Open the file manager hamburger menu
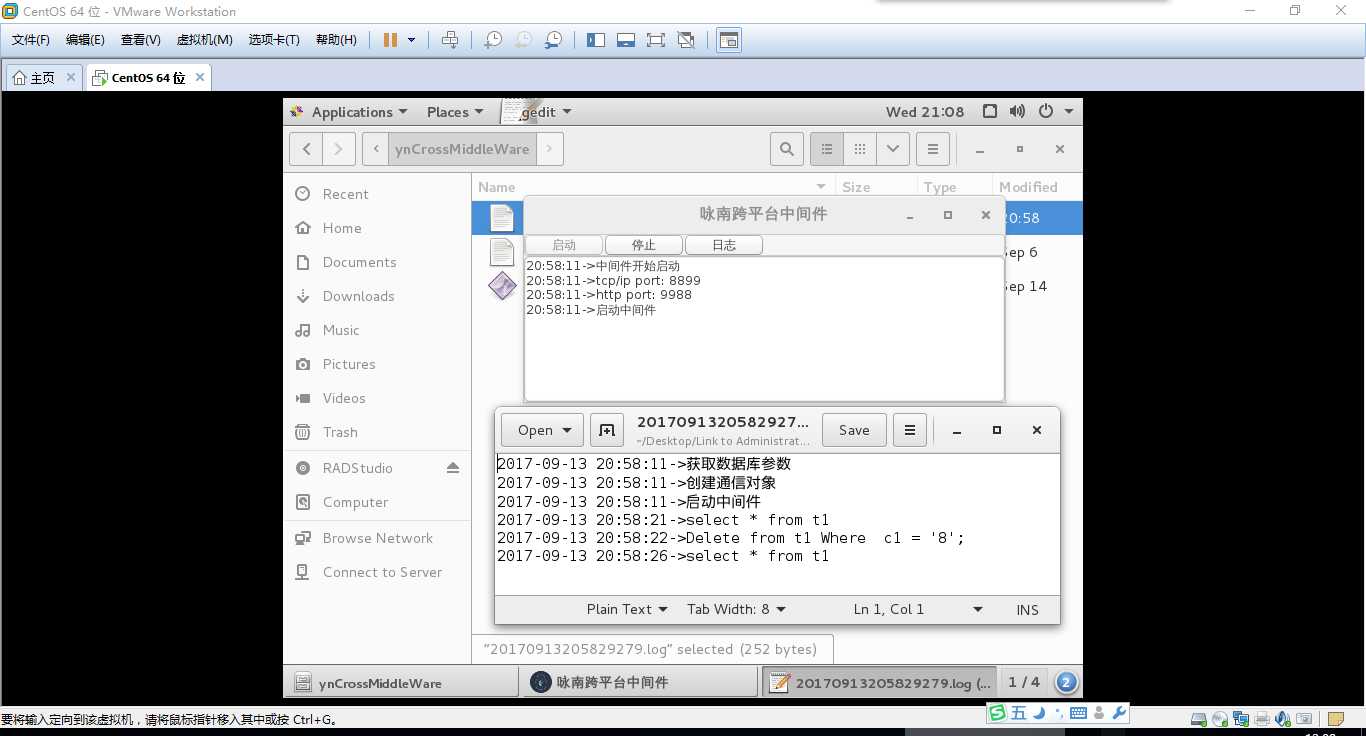The height and width of the screenshot is (736, 1366). tap(932, 149)
